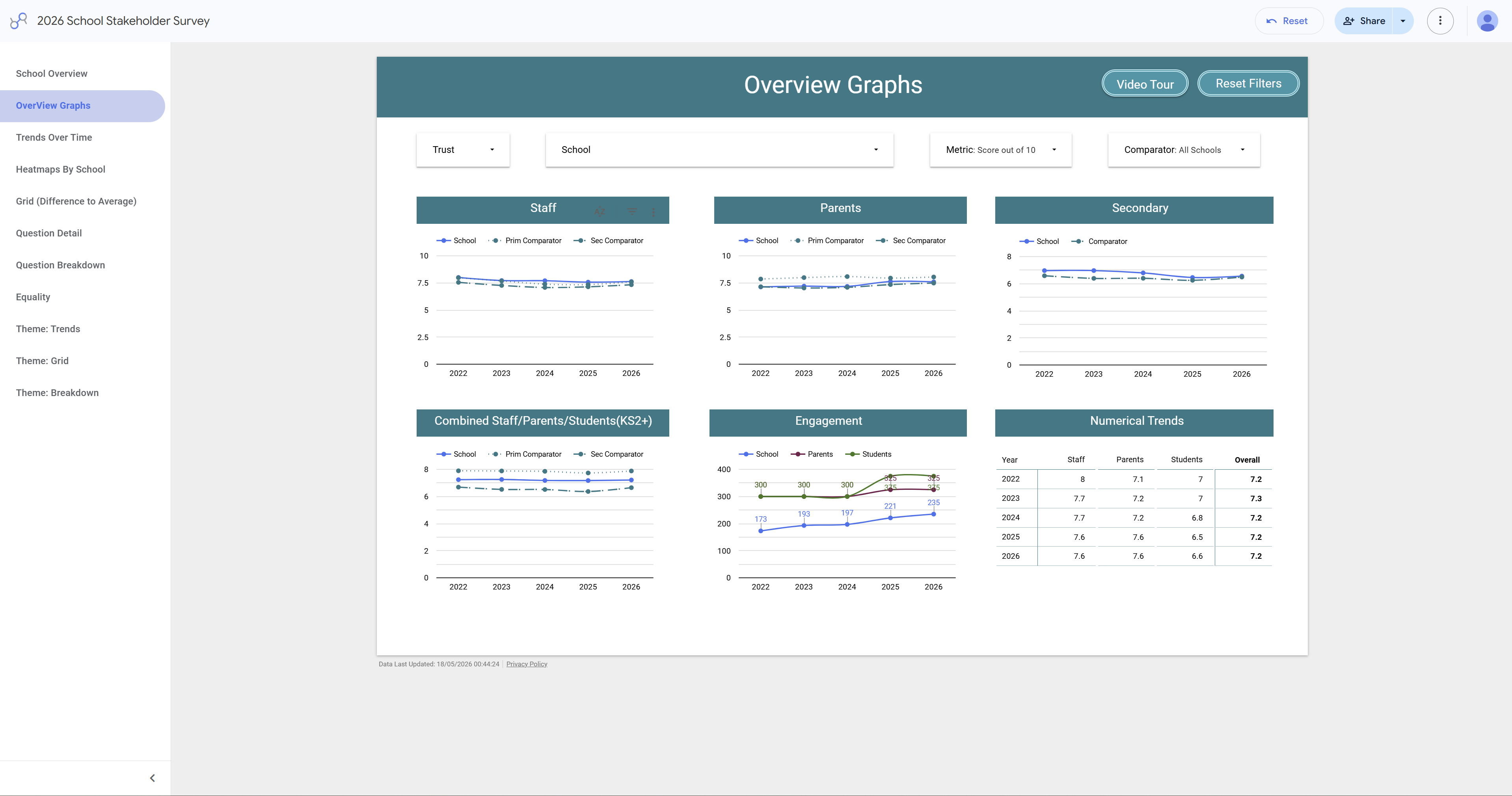Click the Year column header in Numerical Trends
1512x796 pixels.
[1009, 460]
